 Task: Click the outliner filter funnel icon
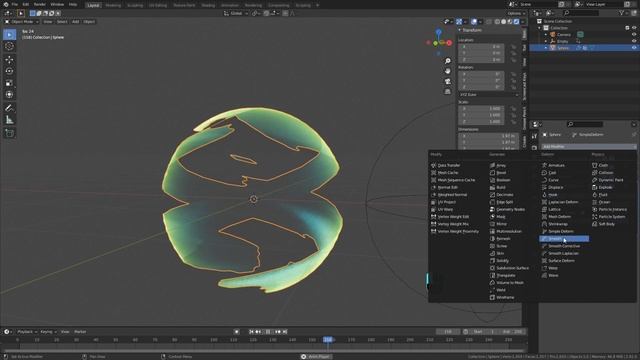coord(622,13)
